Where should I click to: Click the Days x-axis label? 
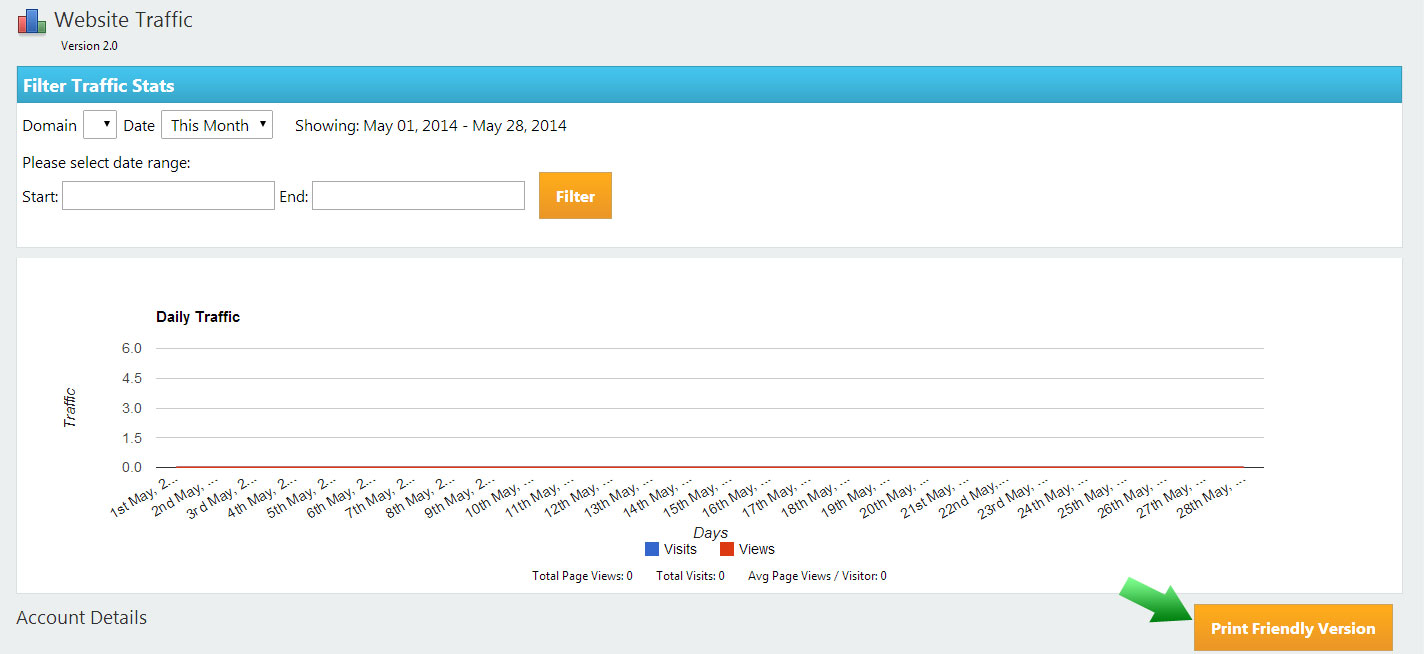711,533
